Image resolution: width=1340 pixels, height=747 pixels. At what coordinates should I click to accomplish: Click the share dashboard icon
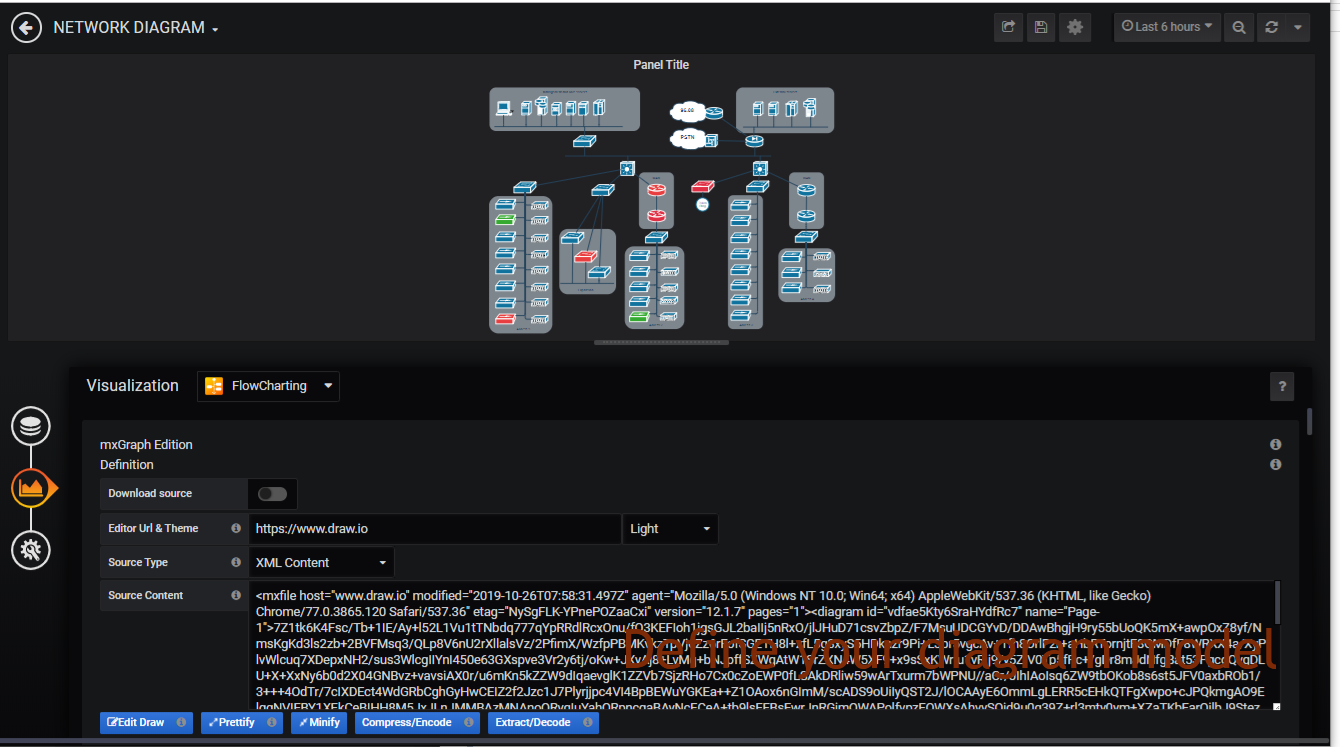(x=1008, y=28)
